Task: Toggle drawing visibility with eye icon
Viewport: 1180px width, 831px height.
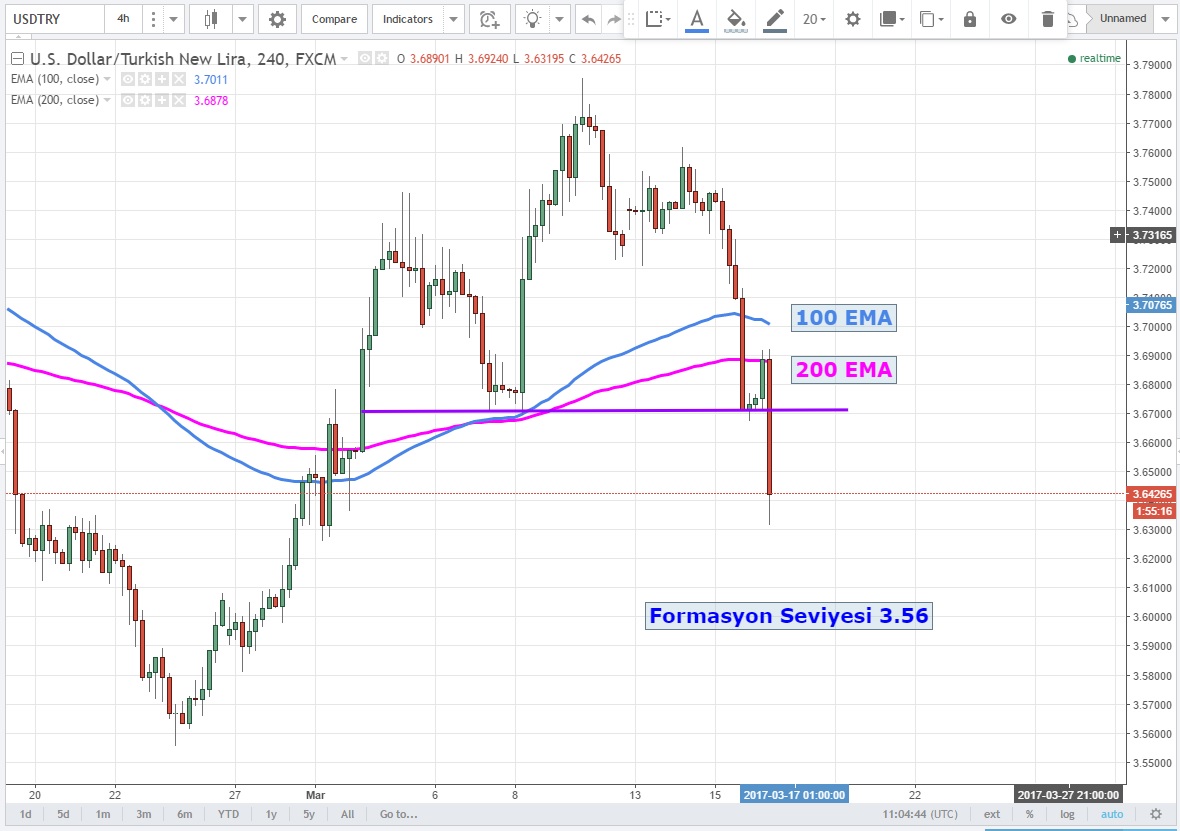Action: click(x=1009, y=19)
